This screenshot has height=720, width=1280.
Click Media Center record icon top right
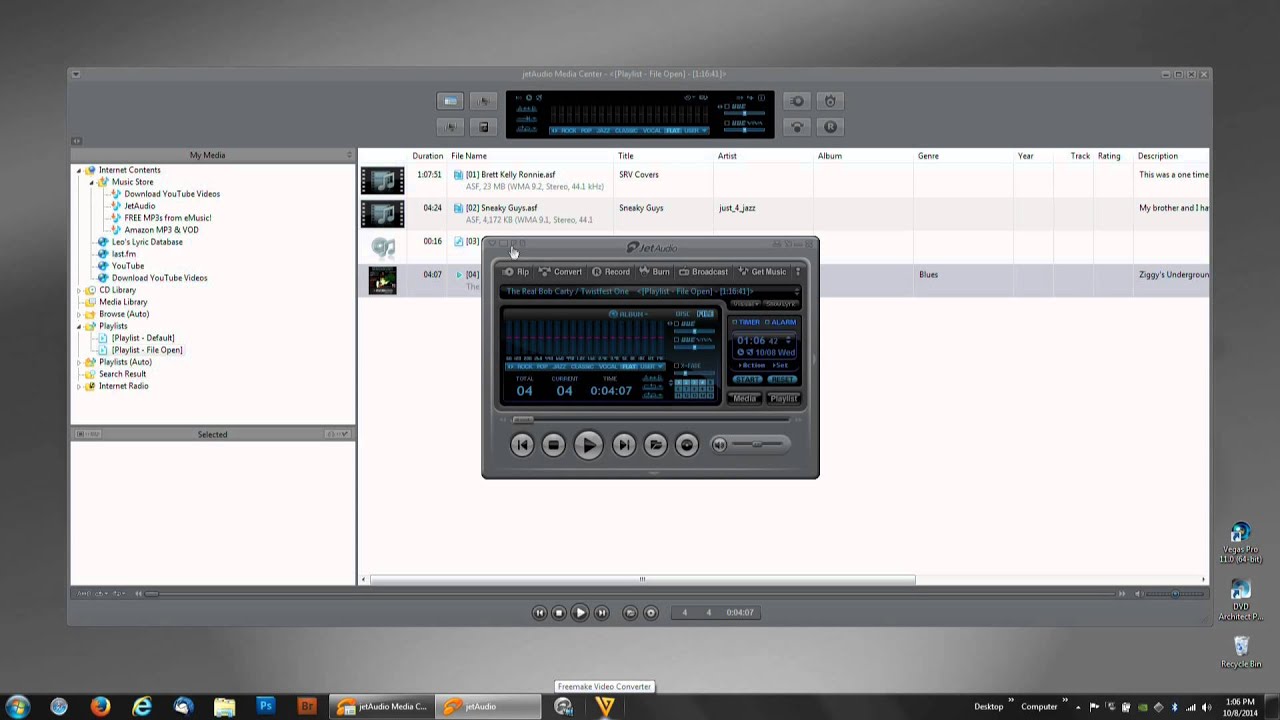pos(830,127)
